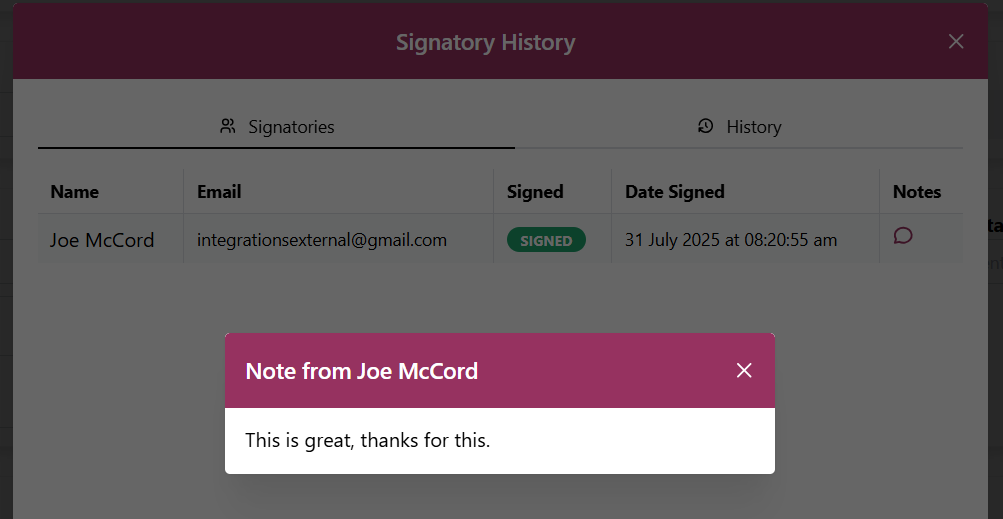This screenshot has height=519, width=1003.
Task: Click the Email column header
Action: pos(219,191)
